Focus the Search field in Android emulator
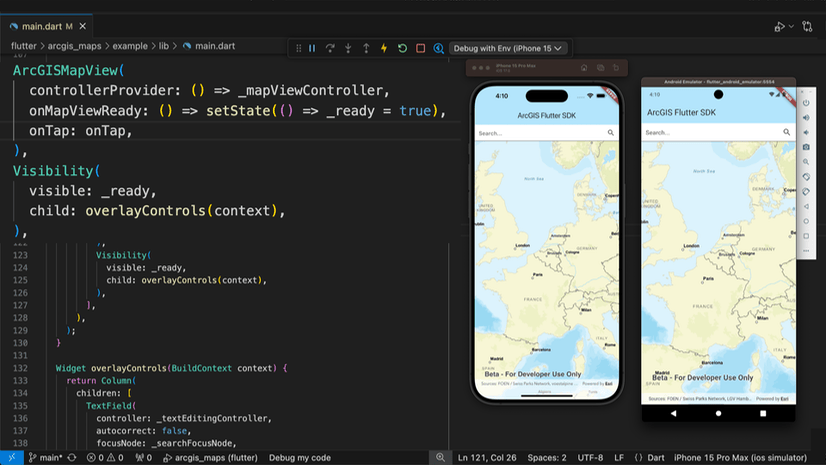826x465 pixels. [719, 133]
